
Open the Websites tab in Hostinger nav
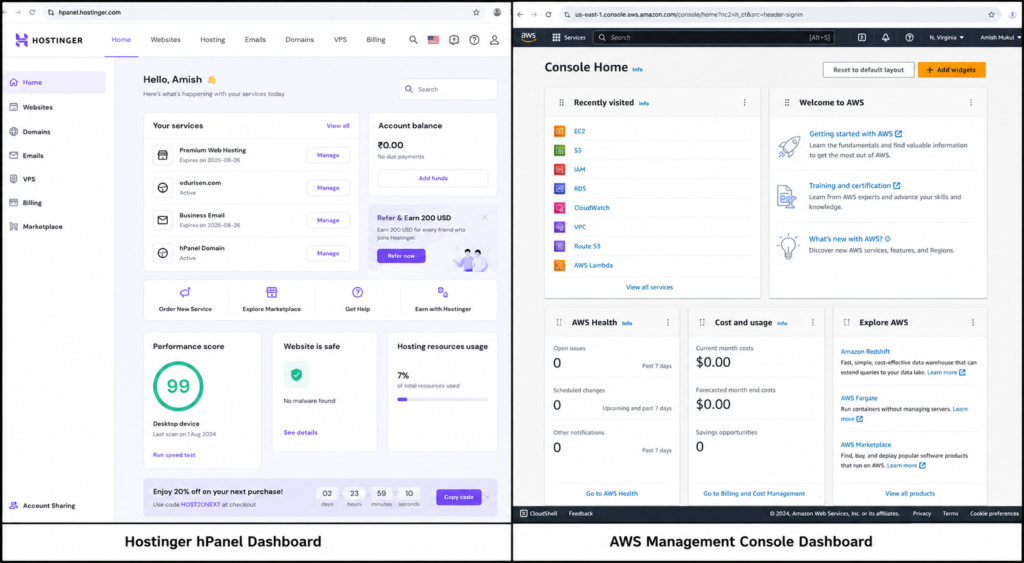(x=165, y=40)
